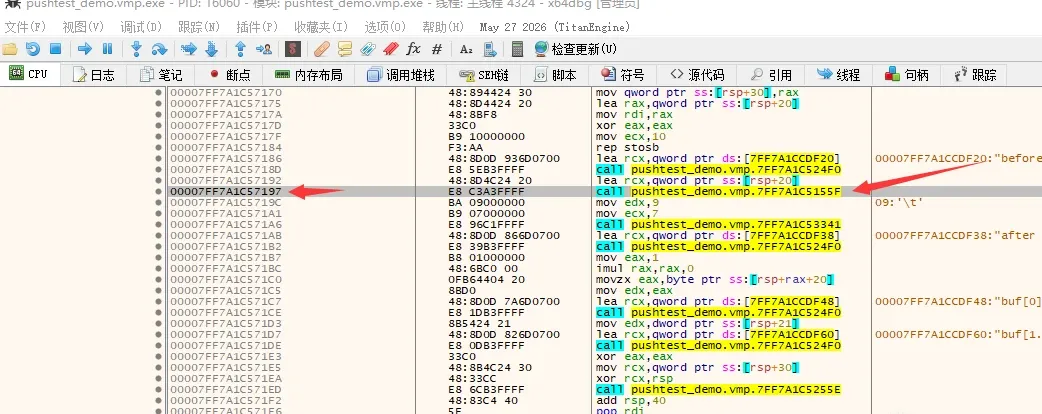Switch to the CPU tab
The width and height of the screenshot is (1042, 414).
(29, 74)
